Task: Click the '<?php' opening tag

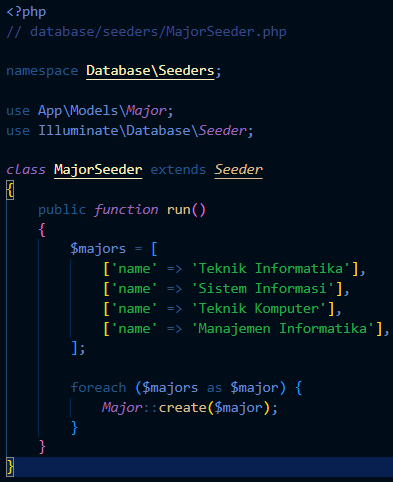Action: click(x=26, y=12)
